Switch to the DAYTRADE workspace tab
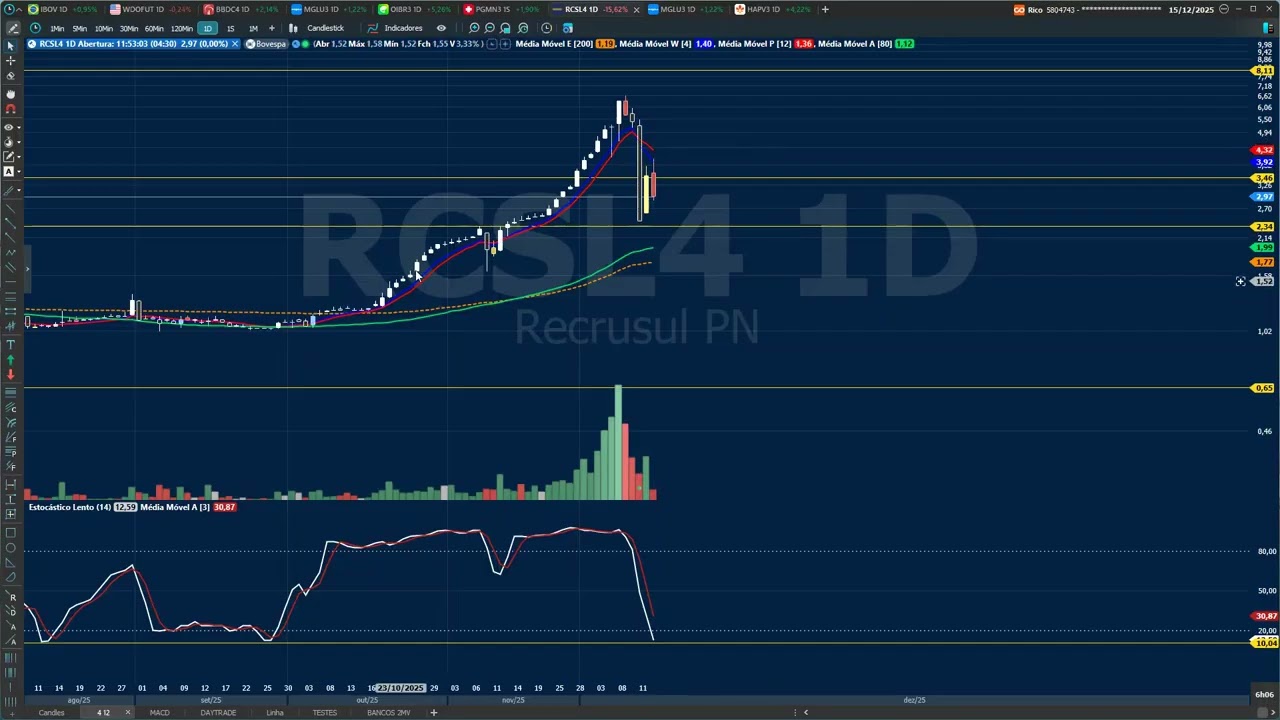The height and width of the screenshot is (720, 1280). point(218,713)
